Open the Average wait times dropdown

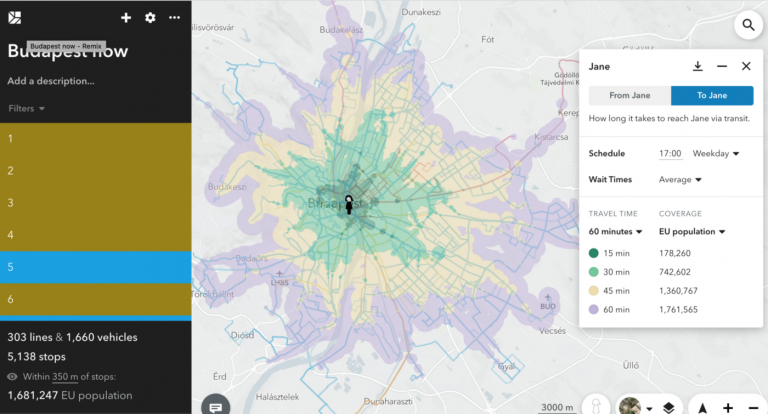click(680, 180)
